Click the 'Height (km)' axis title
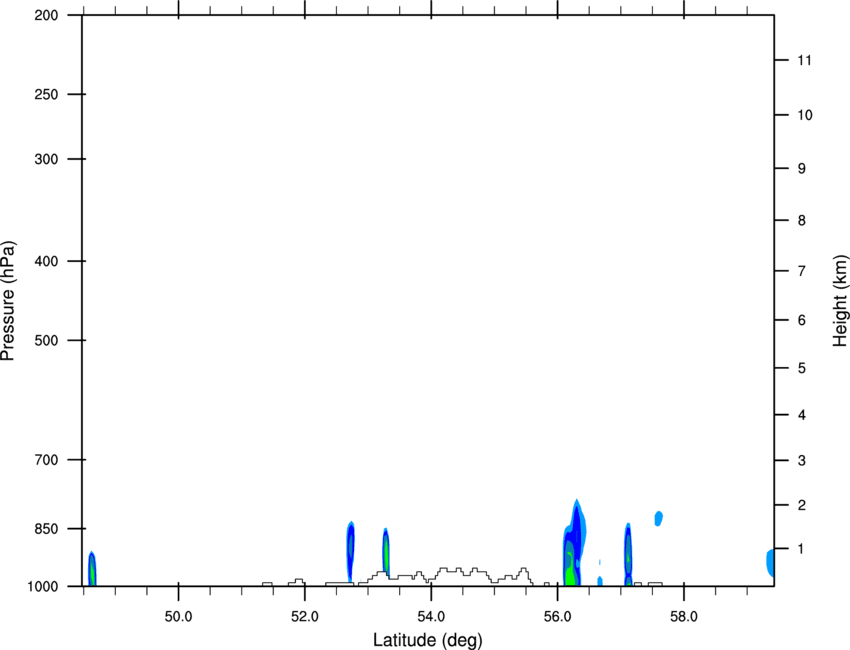The height and width of the screenshot is (650, 850). [x=840, y=300]
